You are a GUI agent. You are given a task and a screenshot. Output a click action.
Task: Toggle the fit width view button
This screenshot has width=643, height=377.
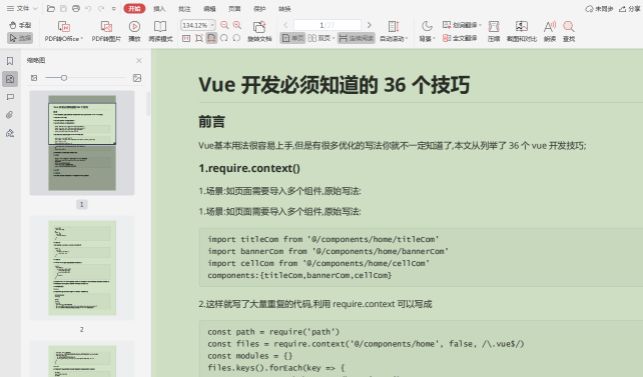(x=212, y=38)
